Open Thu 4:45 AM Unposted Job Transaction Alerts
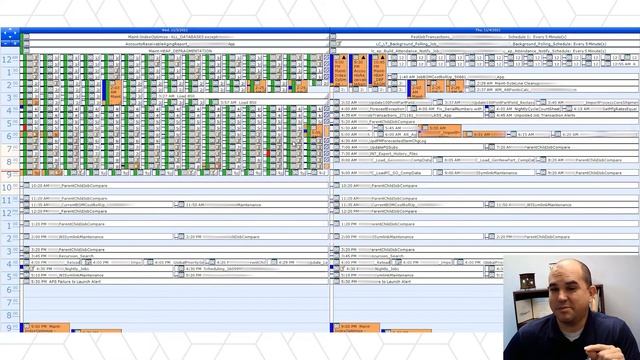Screen dimensions: 640x360 tap(563, 116)
